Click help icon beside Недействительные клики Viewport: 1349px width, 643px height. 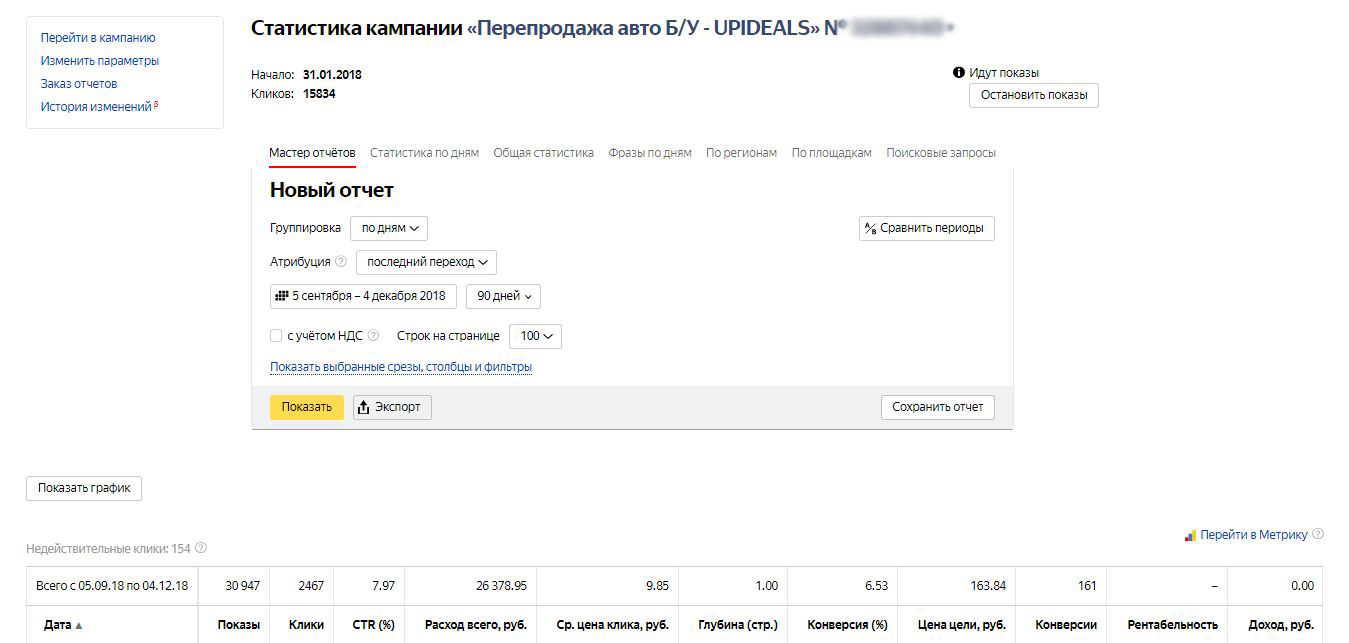pyautogui.click(x=201, y=548)
